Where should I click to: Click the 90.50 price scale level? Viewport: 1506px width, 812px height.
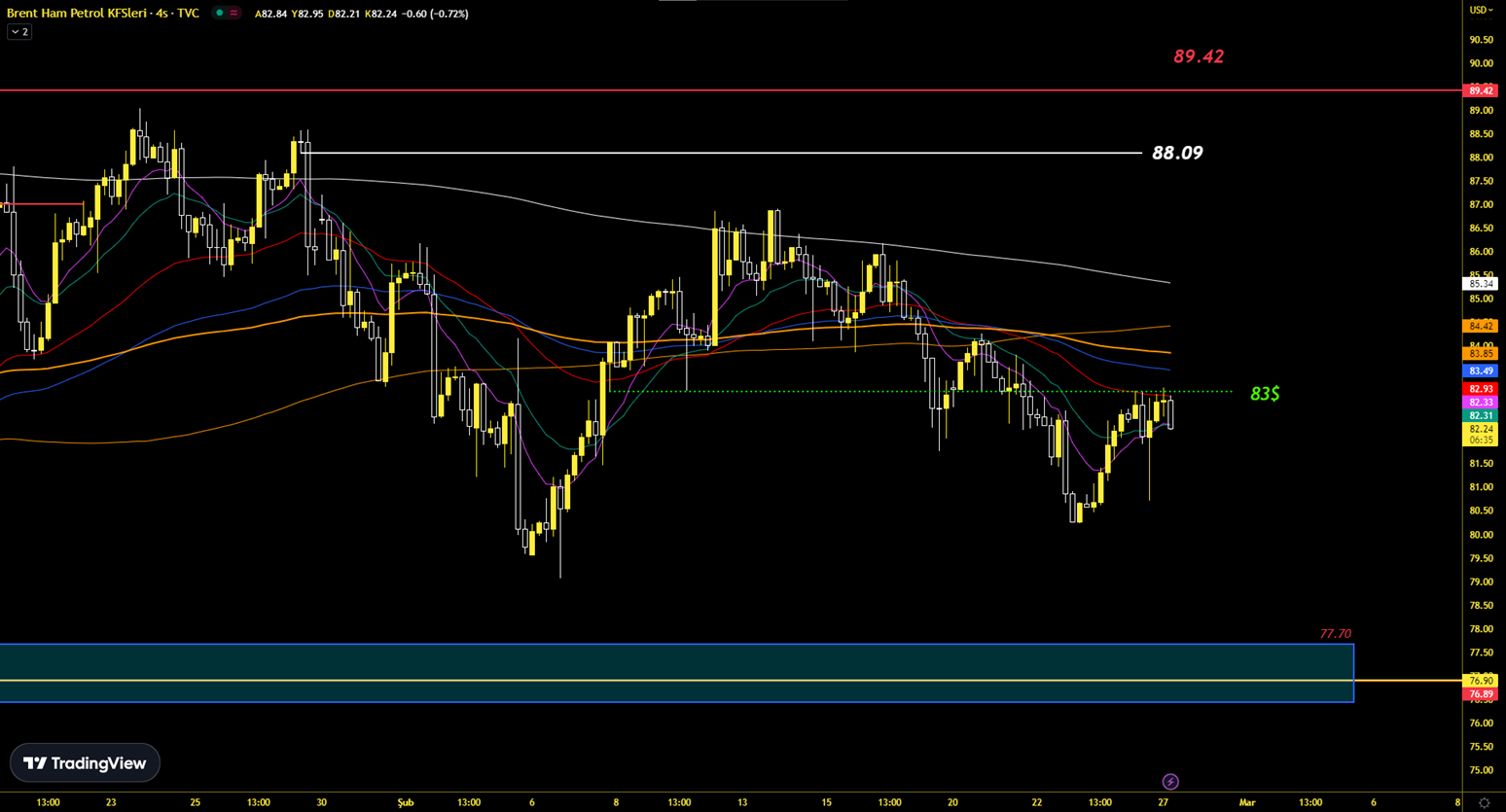click(x=1481, y=40)
